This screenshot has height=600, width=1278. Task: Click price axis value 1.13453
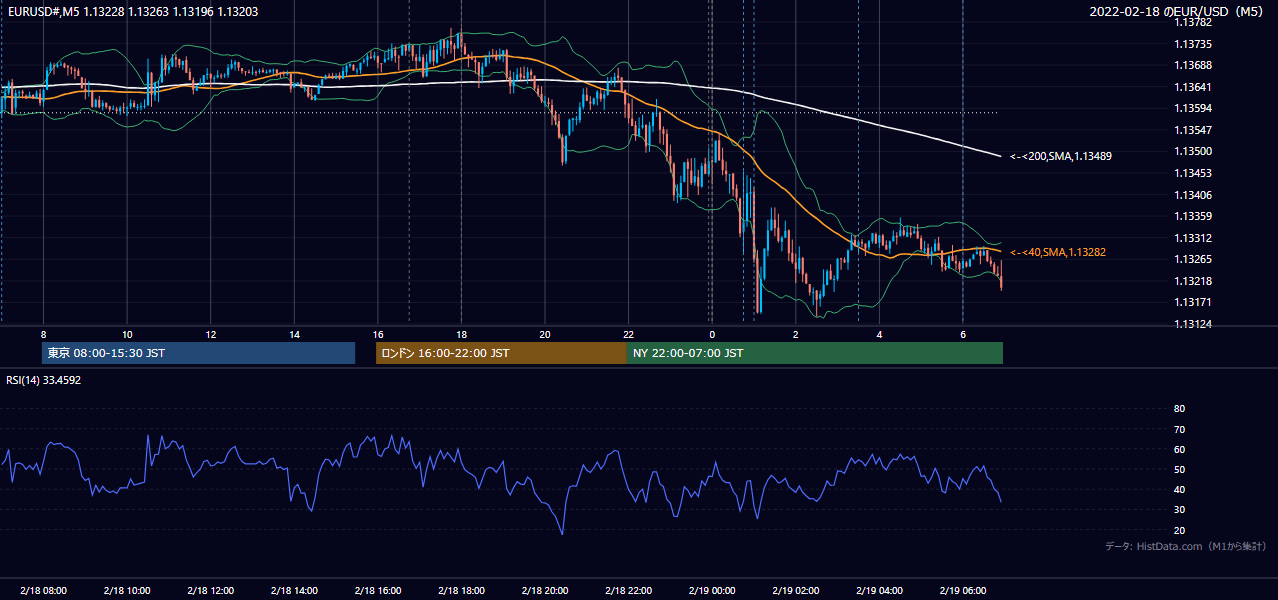1192,173
